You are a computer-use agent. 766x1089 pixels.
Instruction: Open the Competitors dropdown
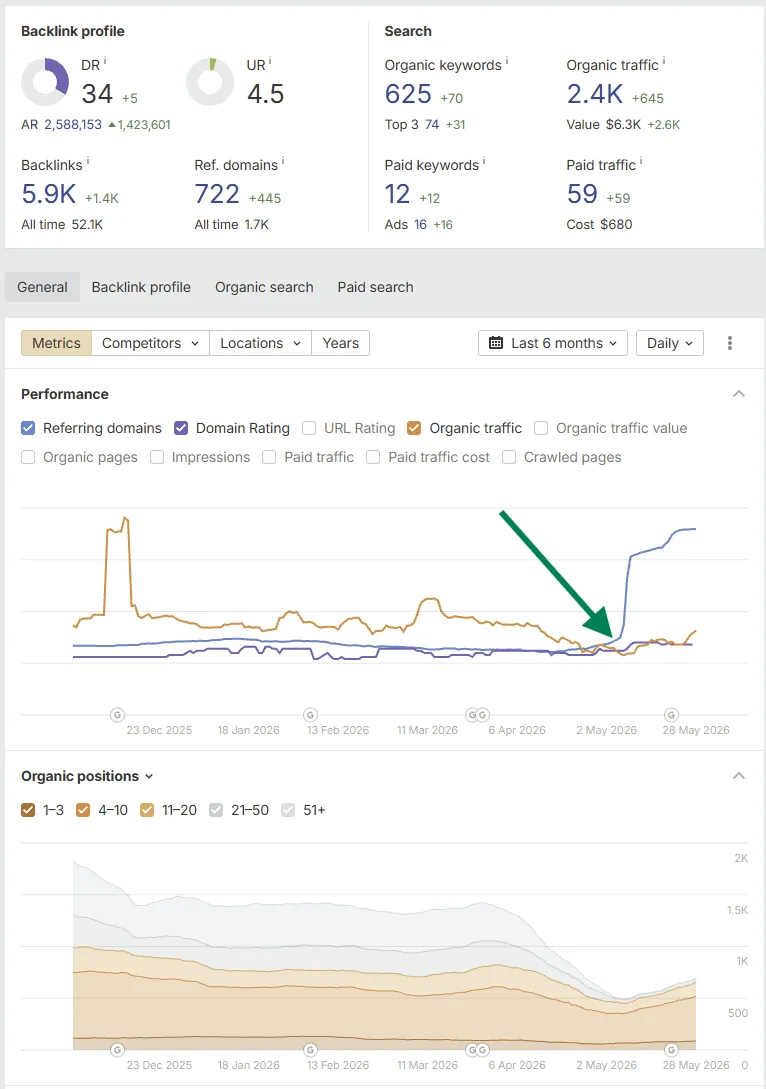click(x=150, y=343)
